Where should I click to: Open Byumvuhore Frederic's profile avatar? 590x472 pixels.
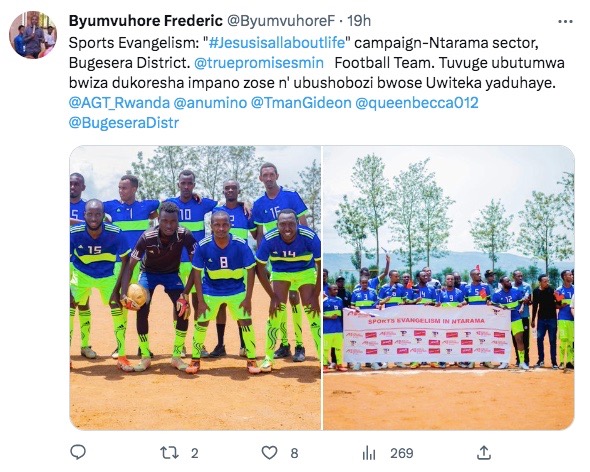(33, 35)
